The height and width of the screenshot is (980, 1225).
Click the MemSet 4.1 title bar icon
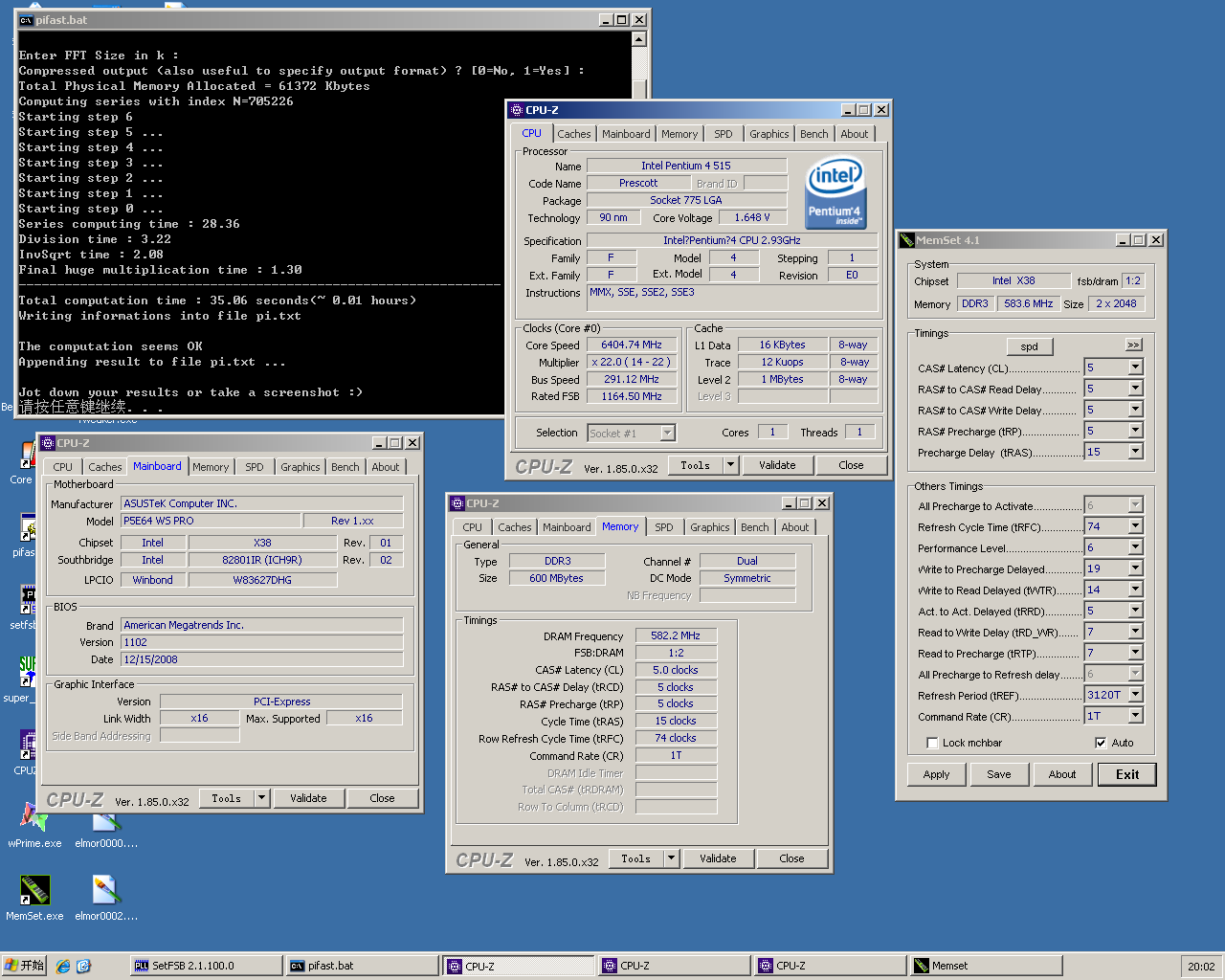point(906,240)
